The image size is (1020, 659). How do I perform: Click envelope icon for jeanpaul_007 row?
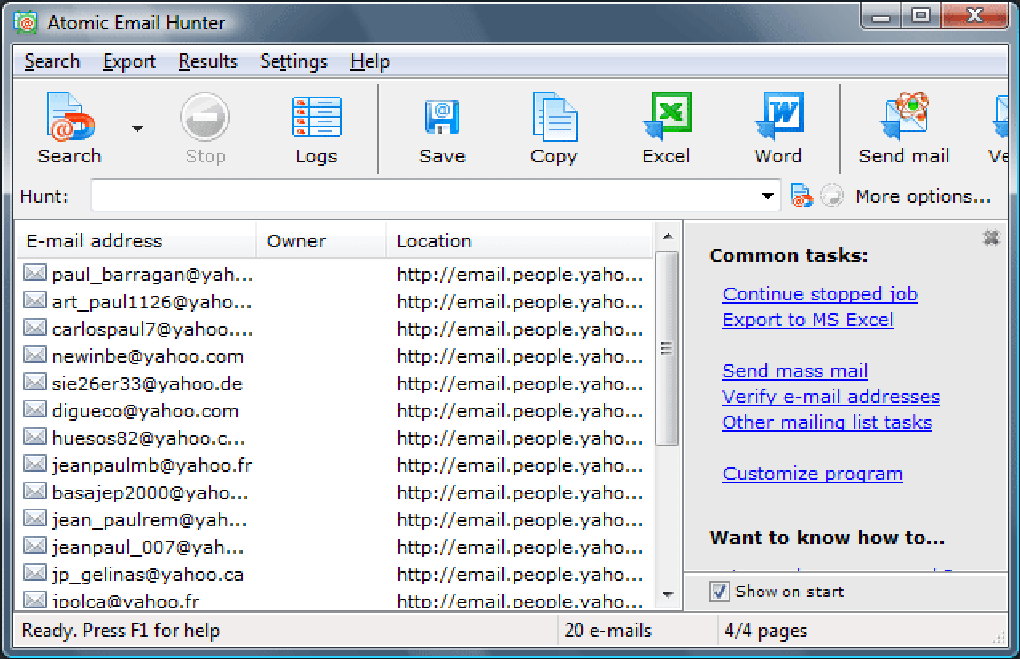point(35,546)
